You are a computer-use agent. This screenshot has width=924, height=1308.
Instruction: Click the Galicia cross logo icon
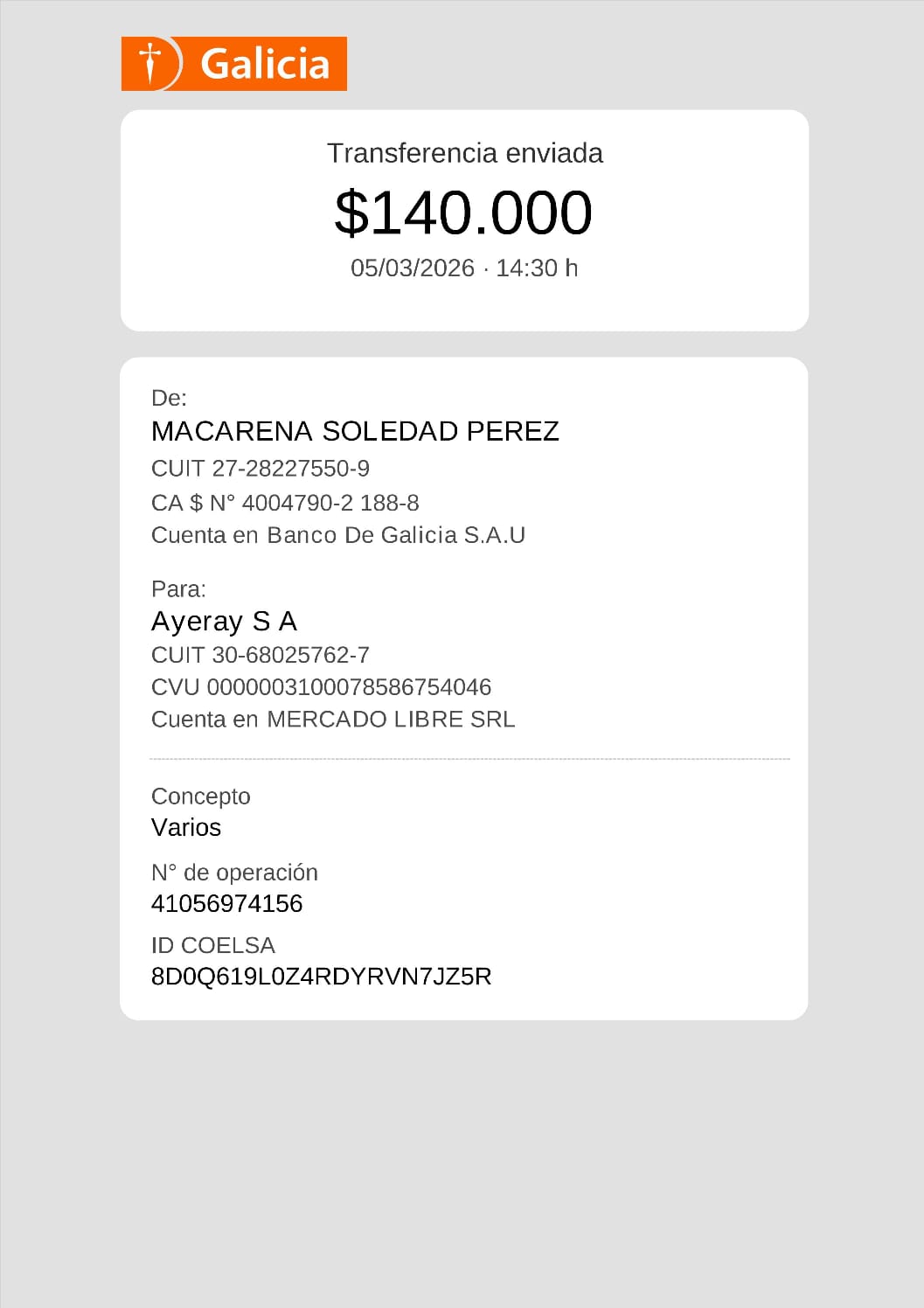[x=151, y=63]
